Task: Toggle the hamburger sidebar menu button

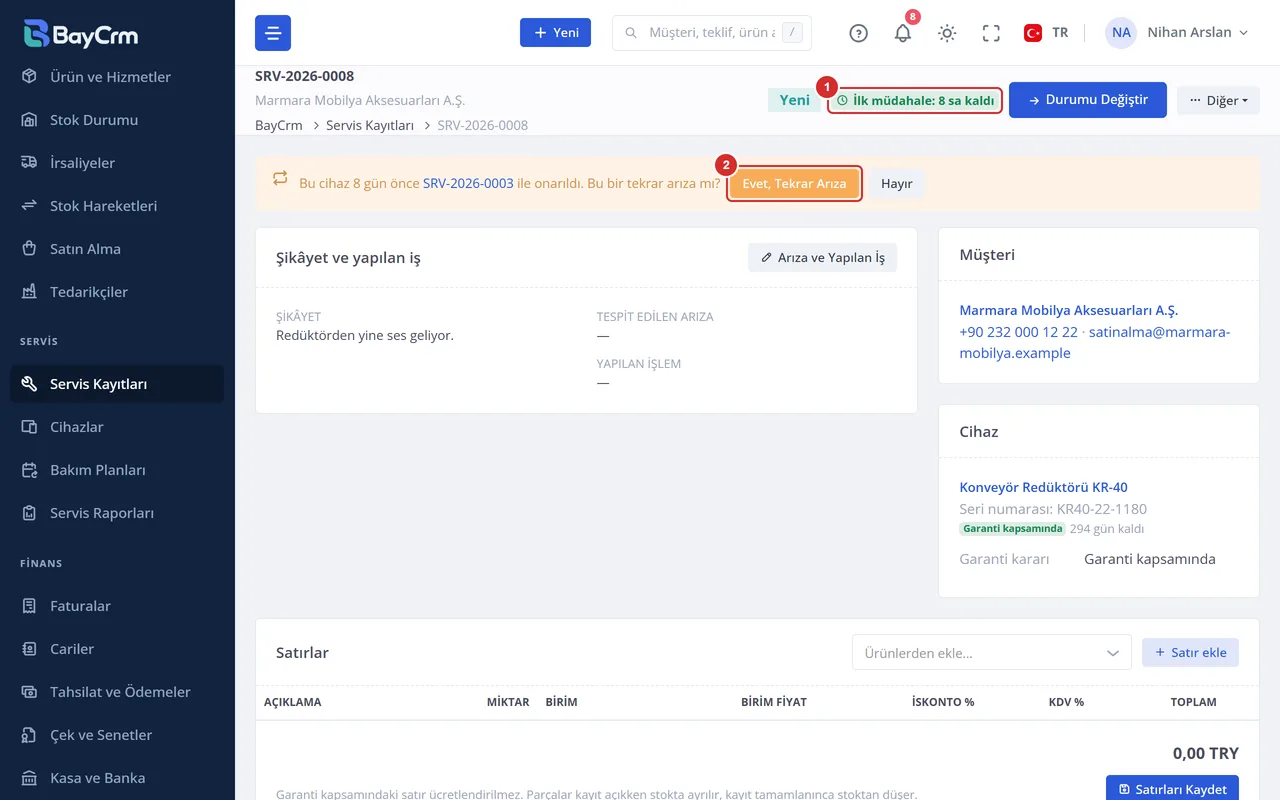Action: coord(273,33)
